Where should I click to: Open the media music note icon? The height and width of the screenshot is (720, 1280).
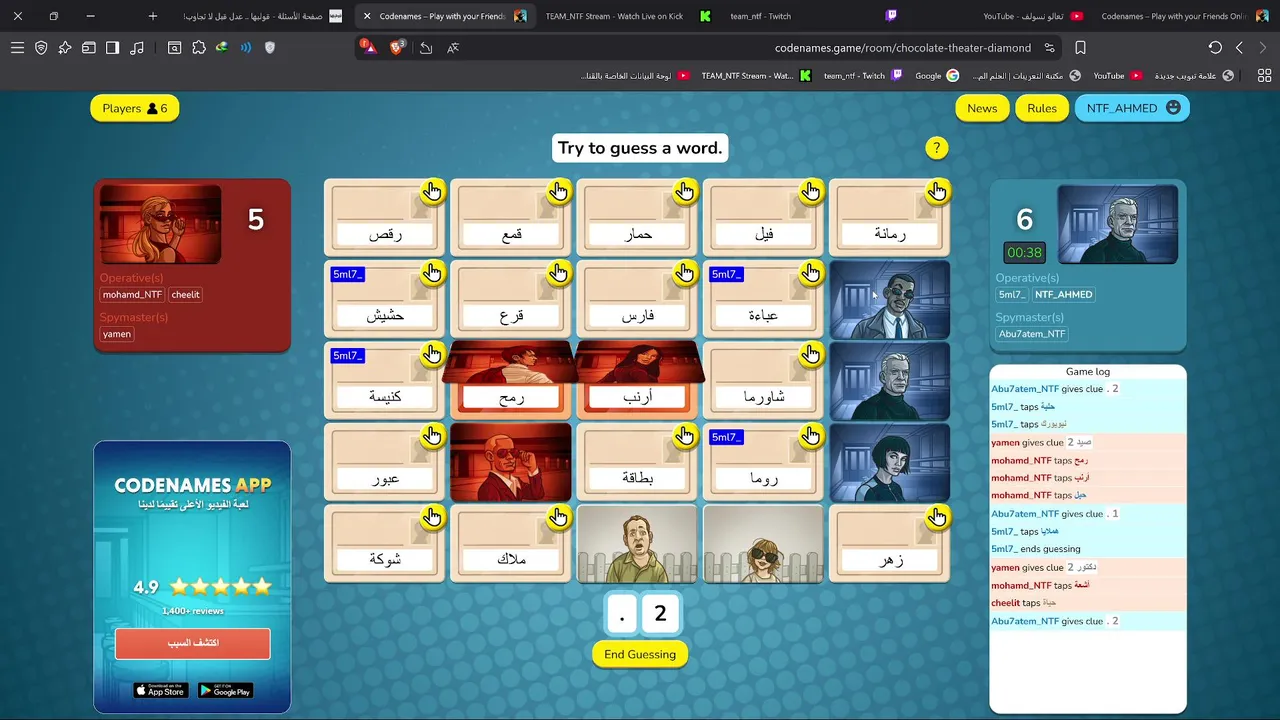pos(137,47)
